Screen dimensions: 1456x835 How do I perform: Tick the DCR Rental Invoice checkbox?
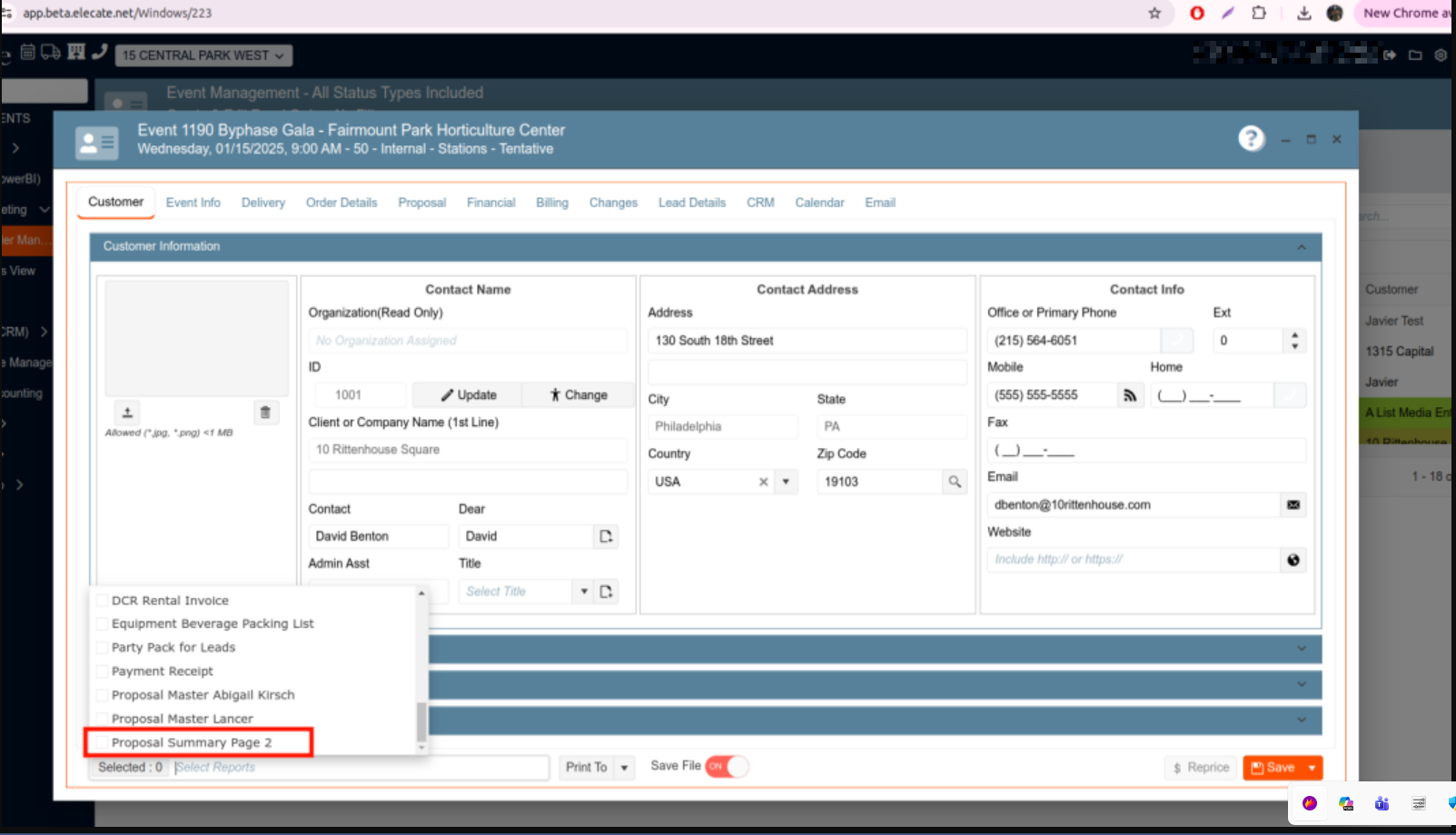[102, 601]
